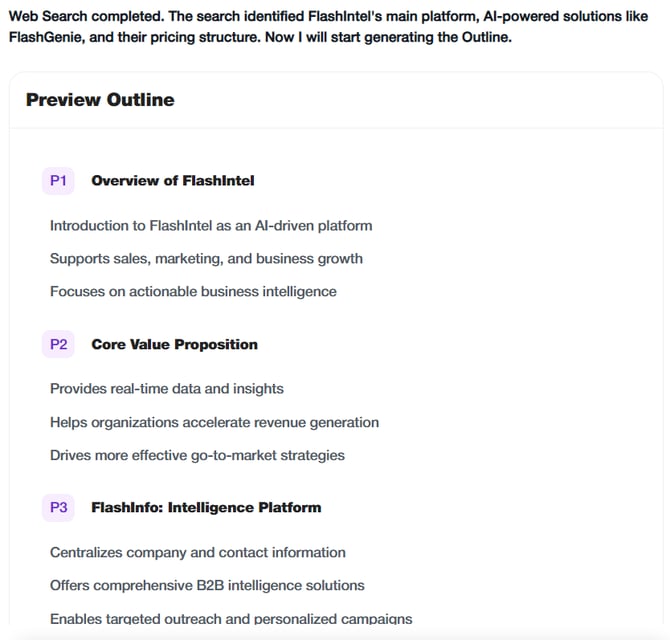The image size is (670, 640).
Task: Click the P3 page badge
Action: coord(58,508)
